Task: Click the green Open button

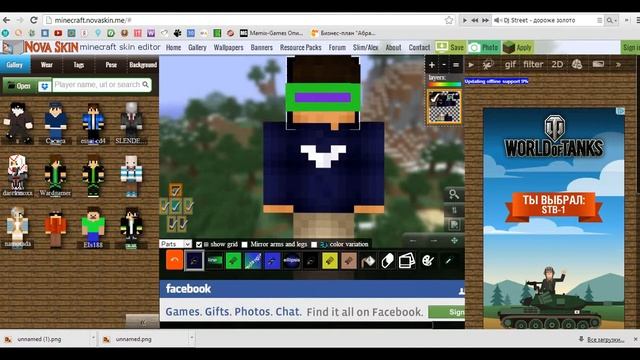Action: 20,86
